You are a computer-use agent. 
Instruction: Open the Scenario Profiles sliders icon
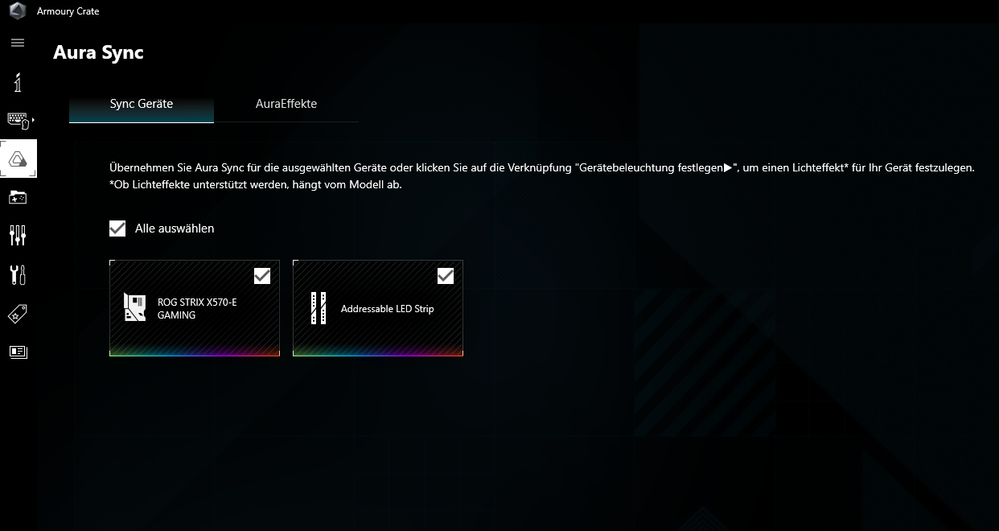click(x=18, y=235)
